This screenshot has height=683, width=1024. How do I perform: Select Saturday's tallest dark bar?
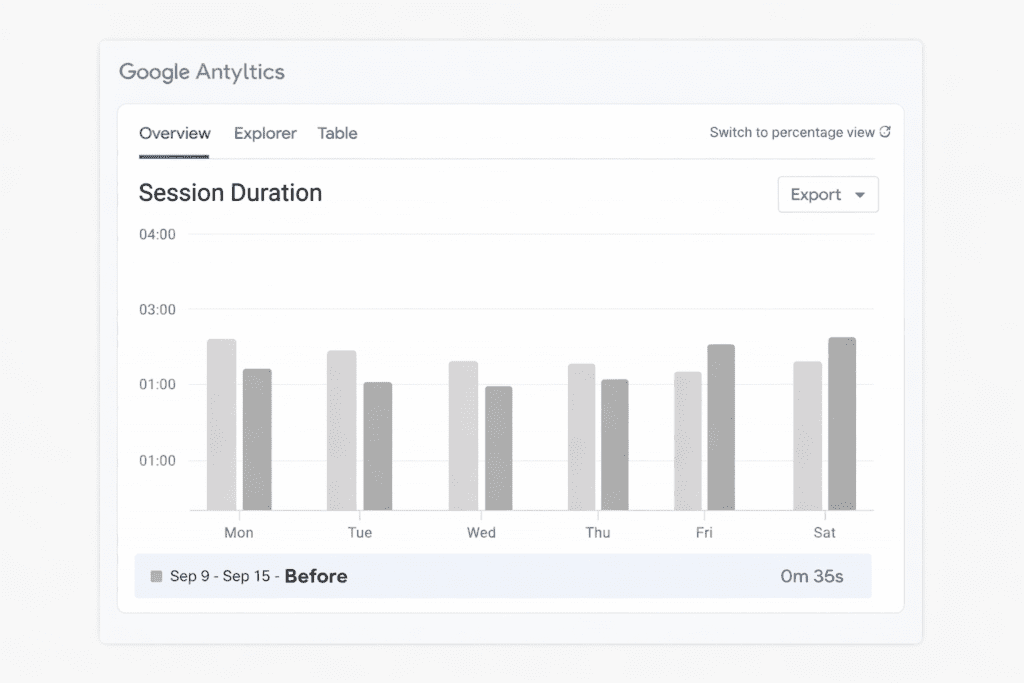[842, 424]
